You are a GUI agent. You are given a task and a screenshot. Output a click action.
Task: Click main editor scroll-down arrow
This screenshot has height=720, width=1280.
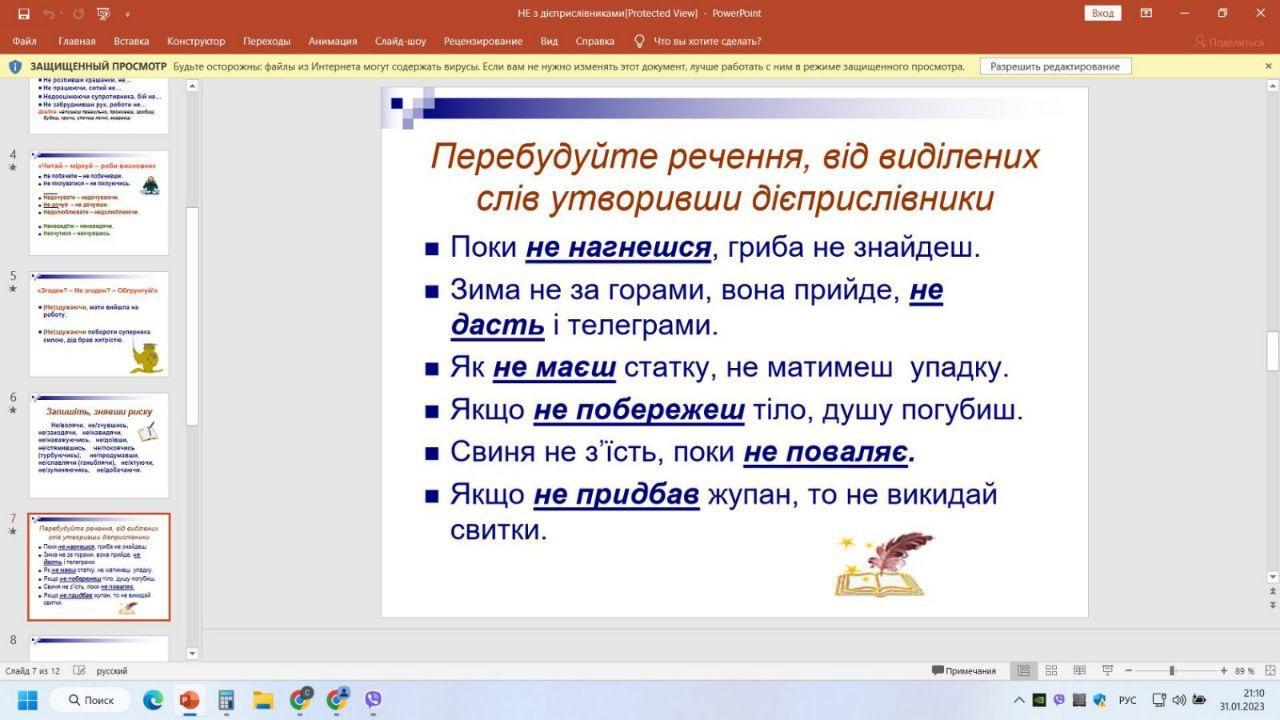pos(1272,577)
